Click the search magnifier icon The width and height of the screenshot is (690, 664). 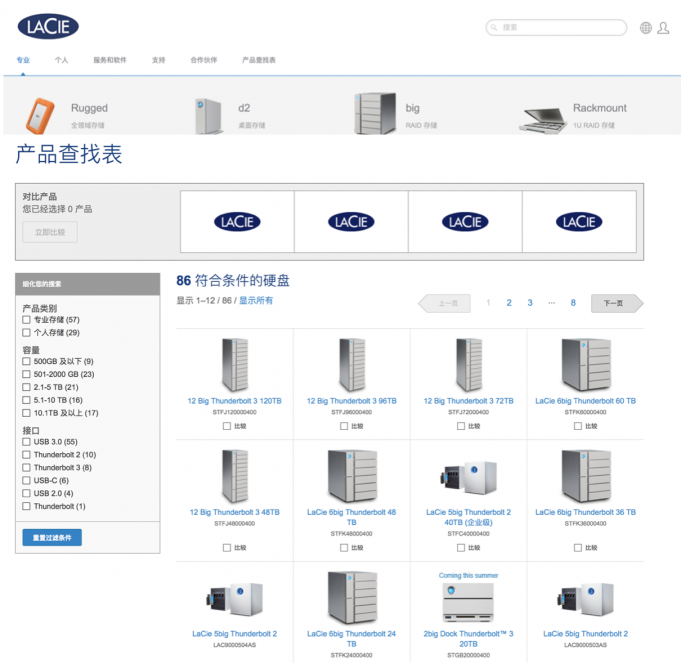coord(494,27)
